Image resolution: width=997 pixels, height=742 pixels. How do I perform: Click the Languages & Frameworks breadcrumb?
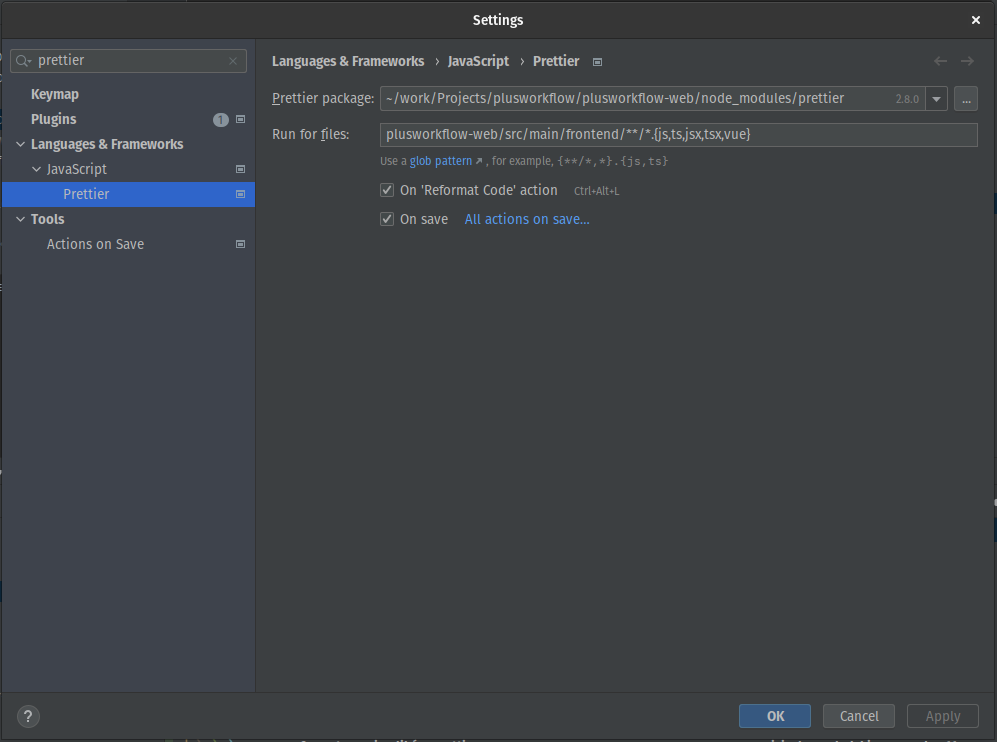click(x=348, y=61)
